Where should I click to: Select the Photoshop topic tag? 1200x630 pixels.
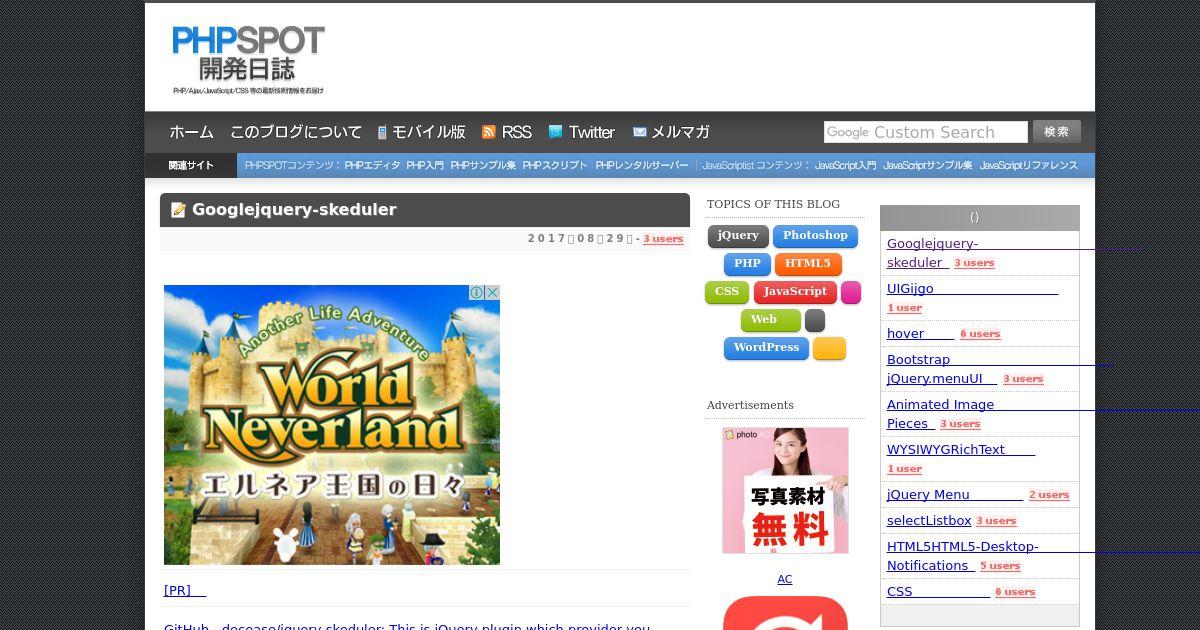click(815, 236)
